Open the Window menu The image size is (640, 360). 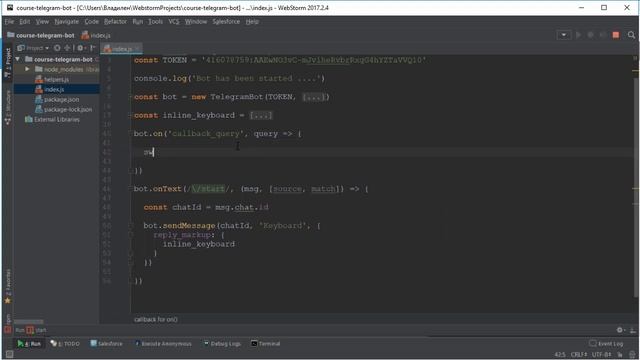(x=196, y=22)
